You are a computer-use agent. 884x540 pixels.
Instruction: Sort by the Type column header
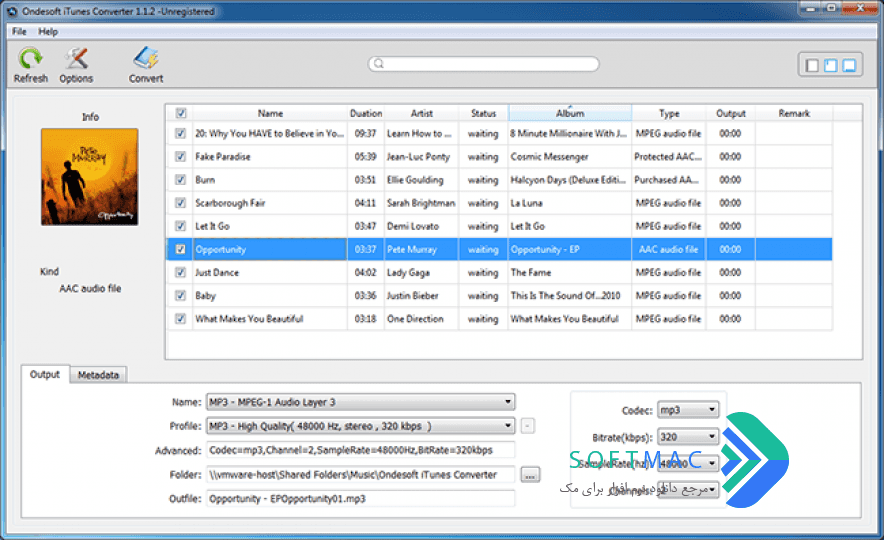point(669,113)
